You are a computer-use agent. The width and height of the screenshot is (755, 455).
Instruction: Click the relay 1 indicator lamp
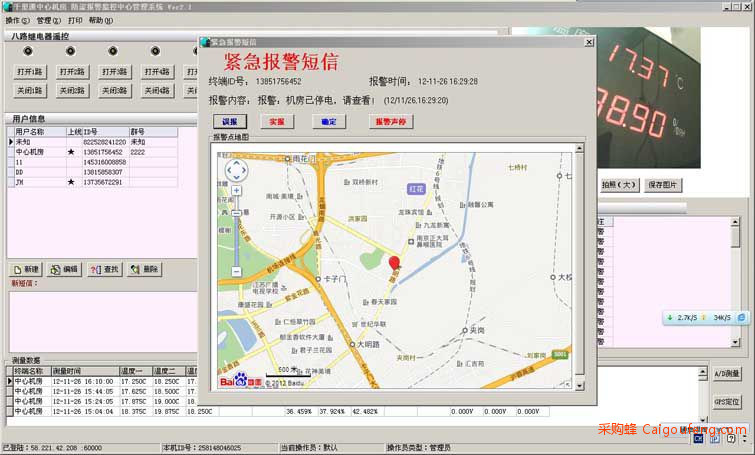28,51
